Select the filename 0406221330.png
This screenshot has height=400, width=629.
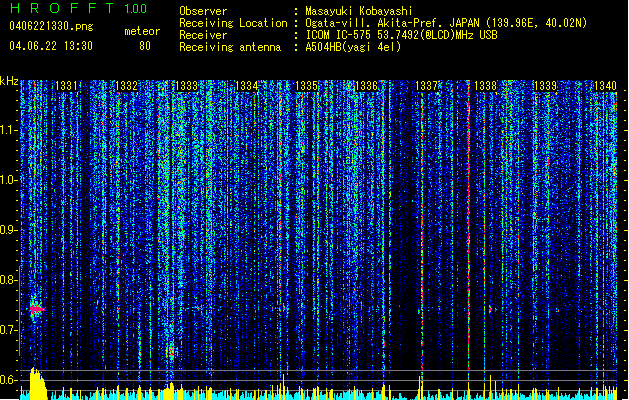(x=51, y=26)
